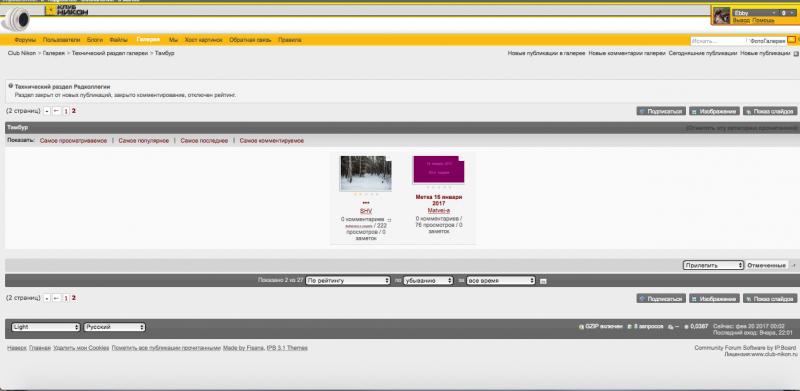Click the bottom Подписаться button
The width and height of the screenshot is (800, 391).
click(661, 299)
